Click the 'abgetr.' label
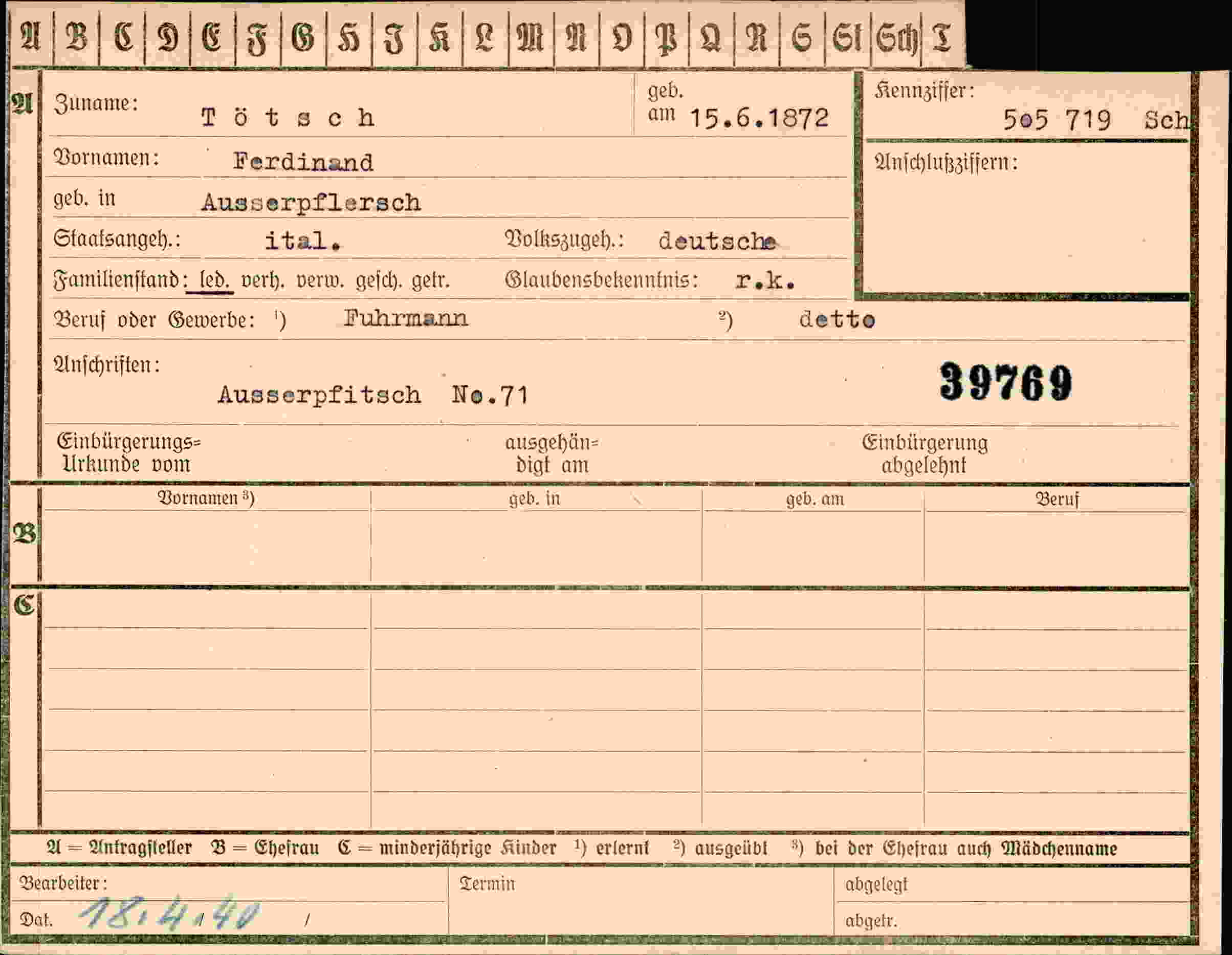 [x=871, y=921]
